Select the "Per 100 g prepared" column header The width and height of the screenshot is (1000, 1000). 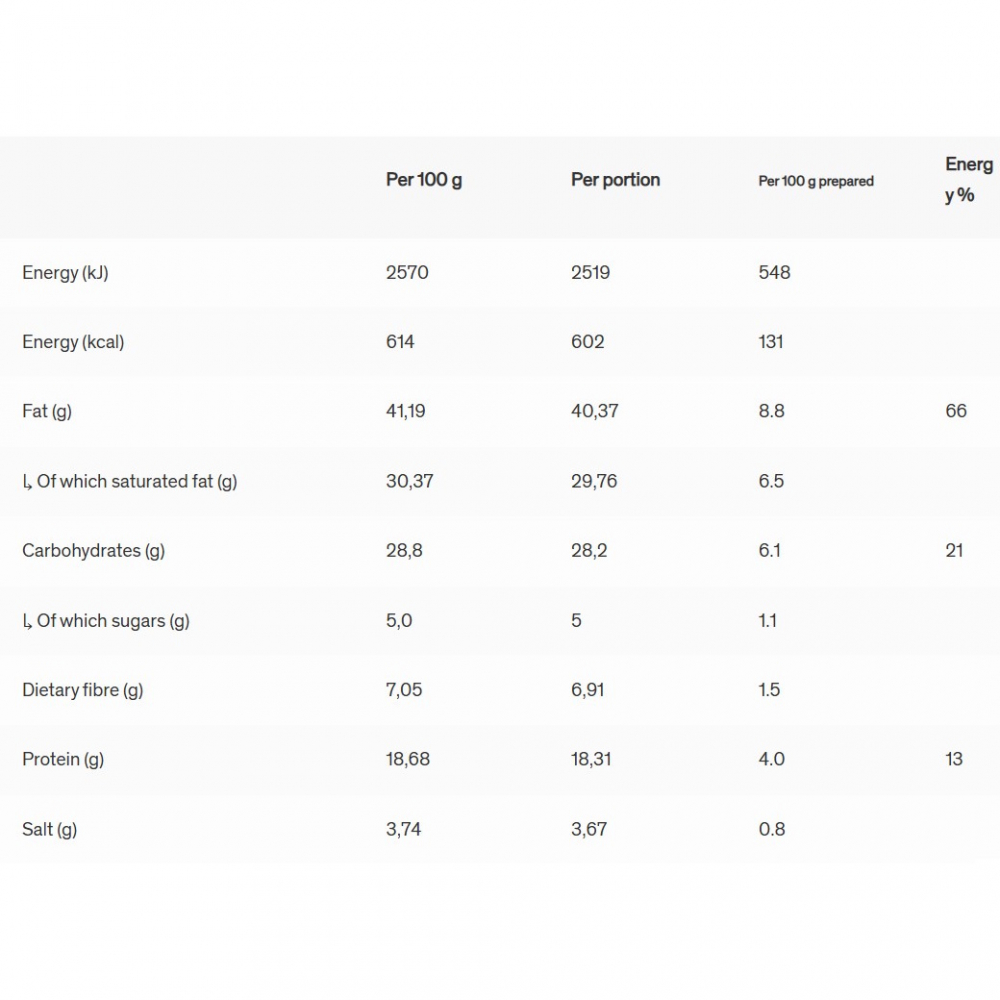(816, 181)
